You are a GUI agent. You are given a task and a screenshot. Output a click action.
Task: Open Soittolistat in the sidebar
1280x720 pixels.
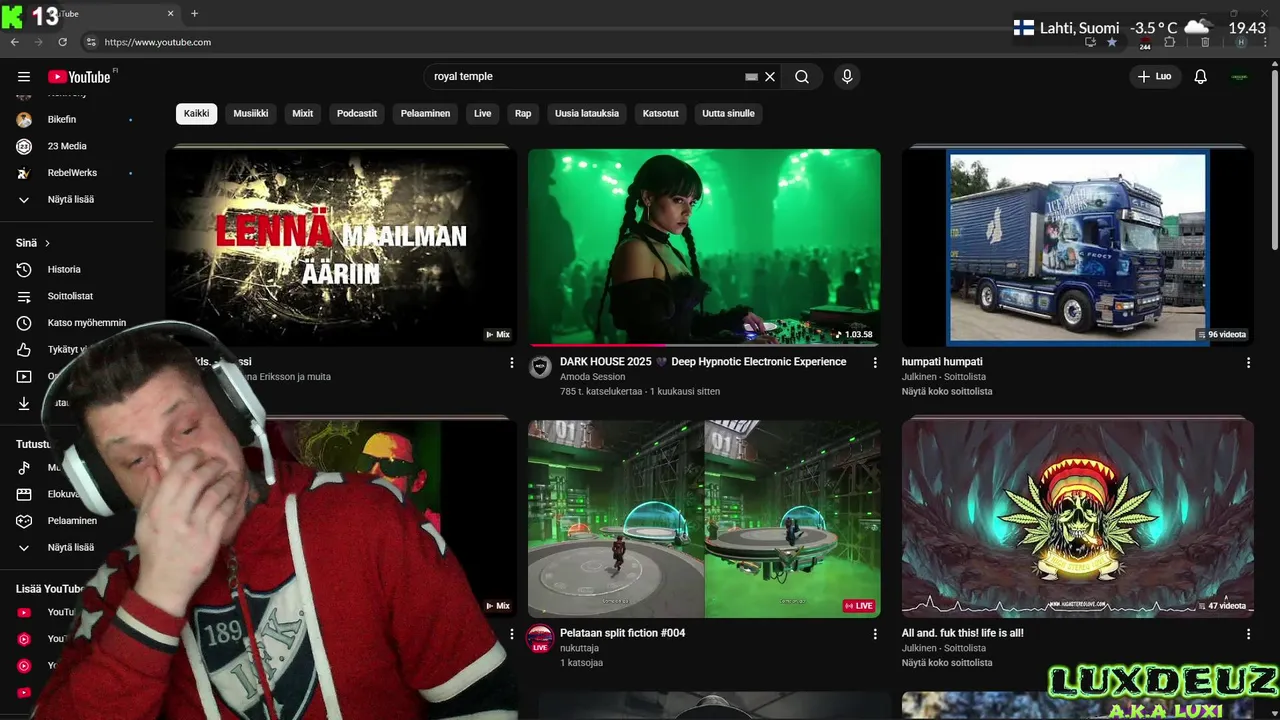(70, 296)
